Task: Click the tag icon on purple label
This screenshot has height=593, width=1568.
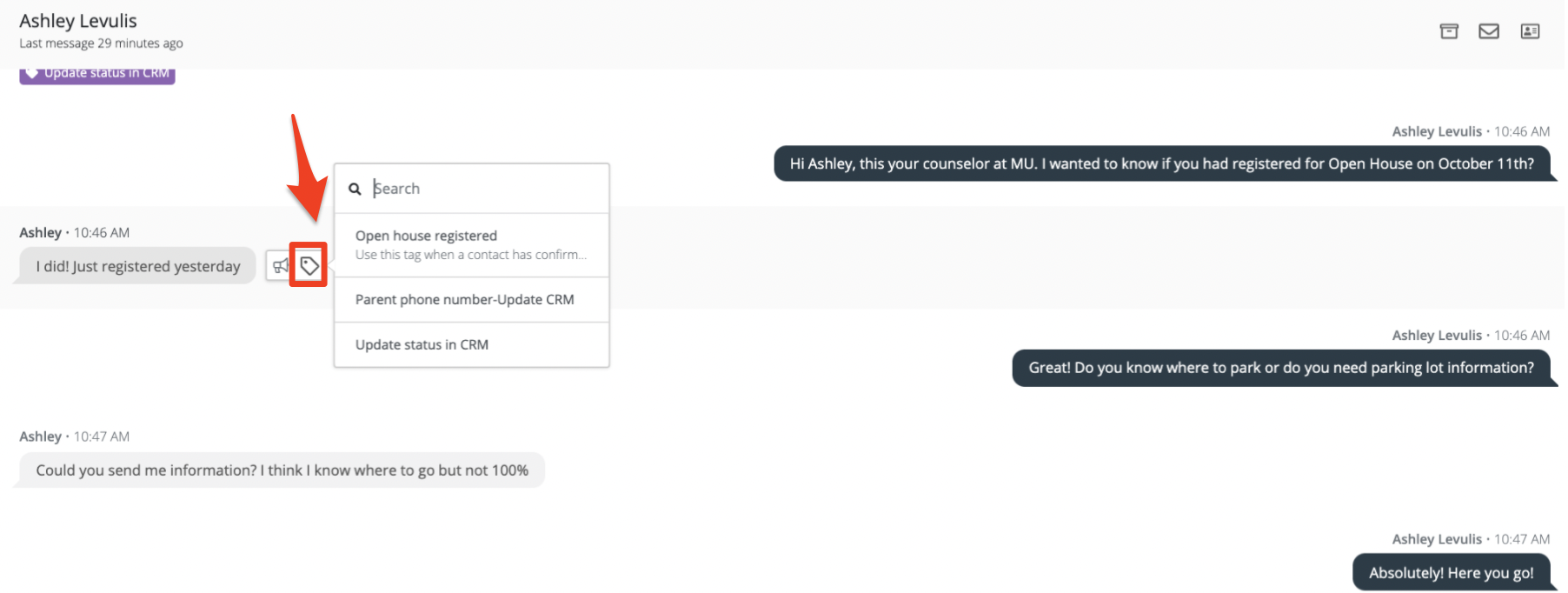Action: pos(32,73)
